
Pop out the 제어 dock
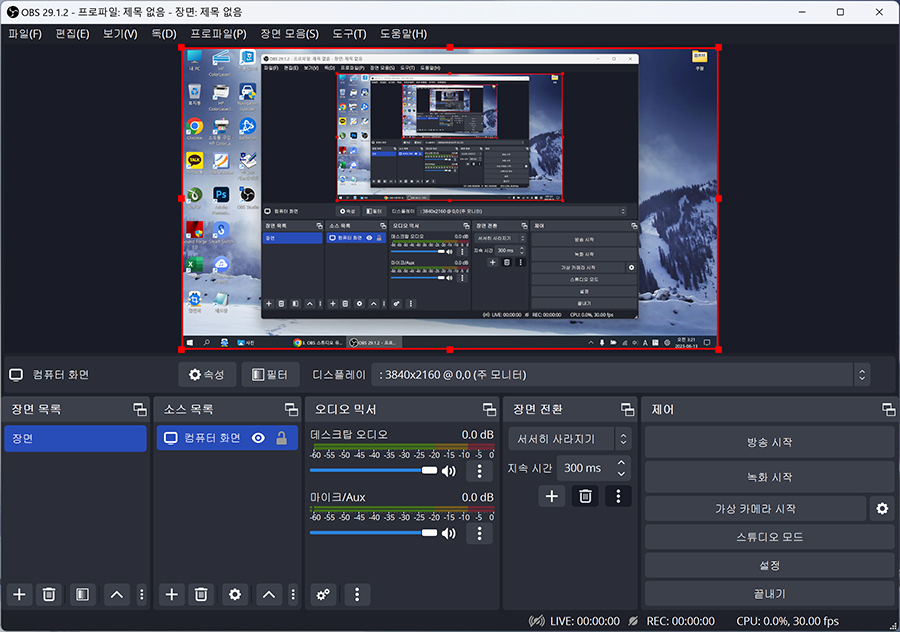coord(889,409)
